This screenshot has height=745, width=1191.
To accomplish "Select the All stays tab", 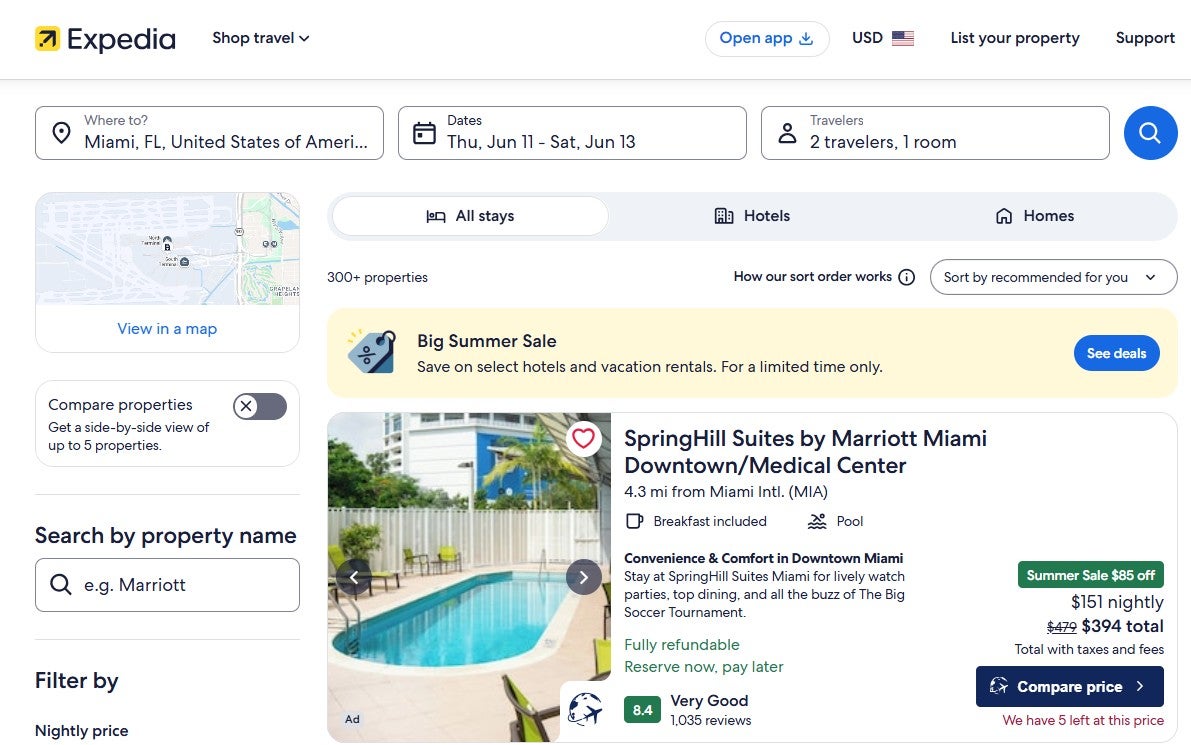I will point(470,216).
